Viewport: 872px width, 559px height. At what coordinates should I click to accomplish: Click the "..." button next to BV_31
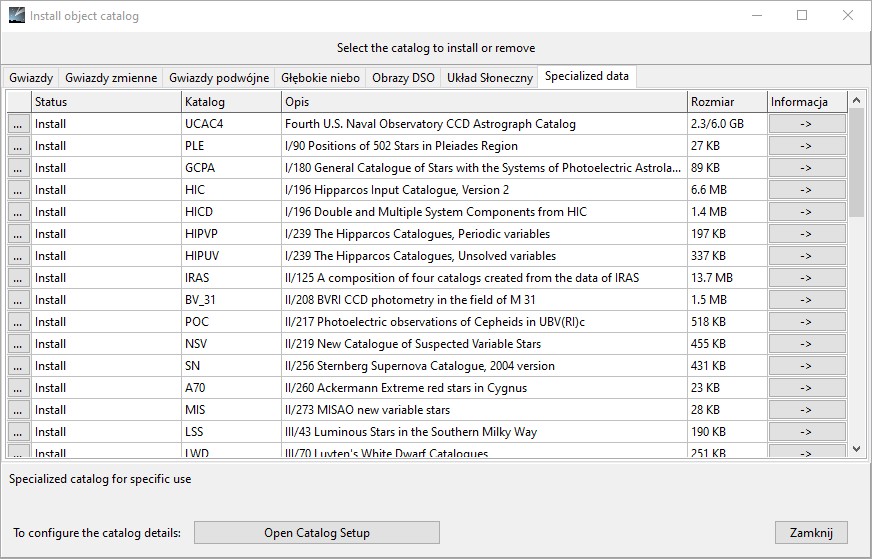(18, 300)
